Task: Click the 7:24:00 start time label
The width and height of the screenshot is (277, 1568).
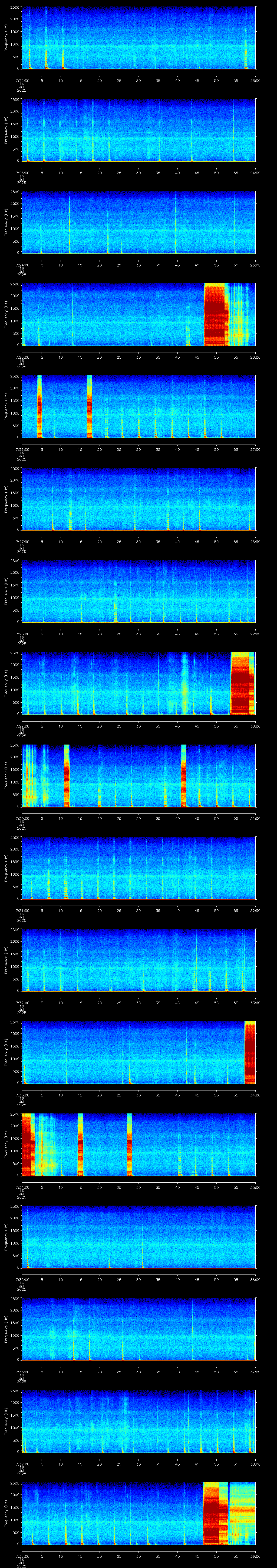Action: pos(22,265)
